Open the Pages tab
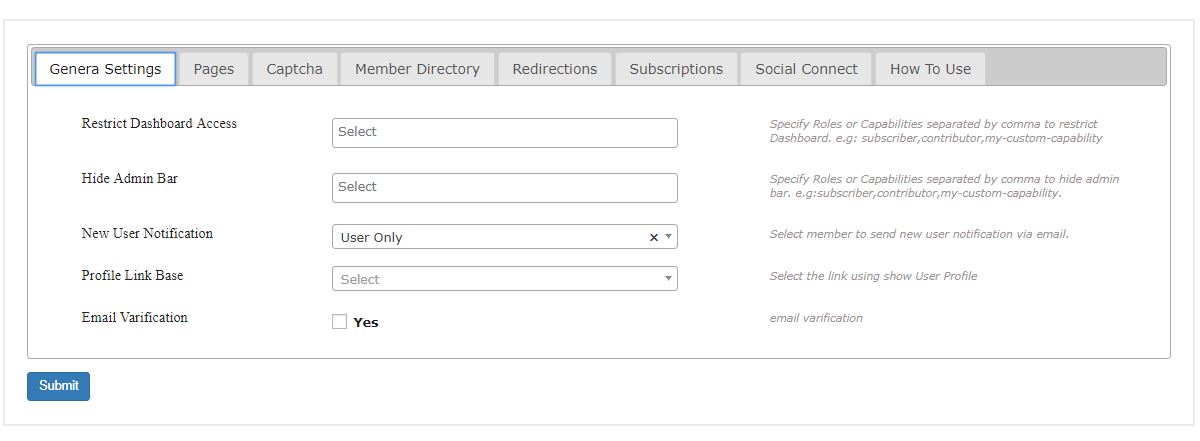This screenshot has height=441, width=1200. [214, 69]
